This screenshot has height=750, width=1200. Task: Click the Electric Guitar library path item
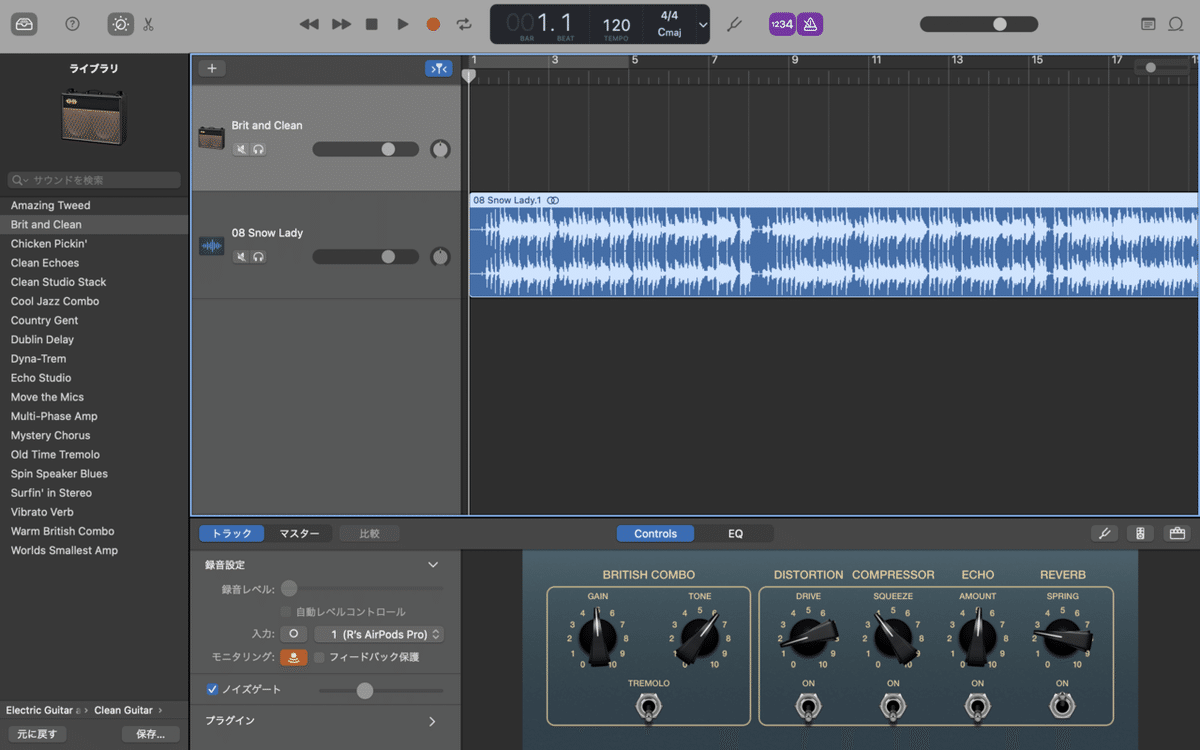click(40, 710)
